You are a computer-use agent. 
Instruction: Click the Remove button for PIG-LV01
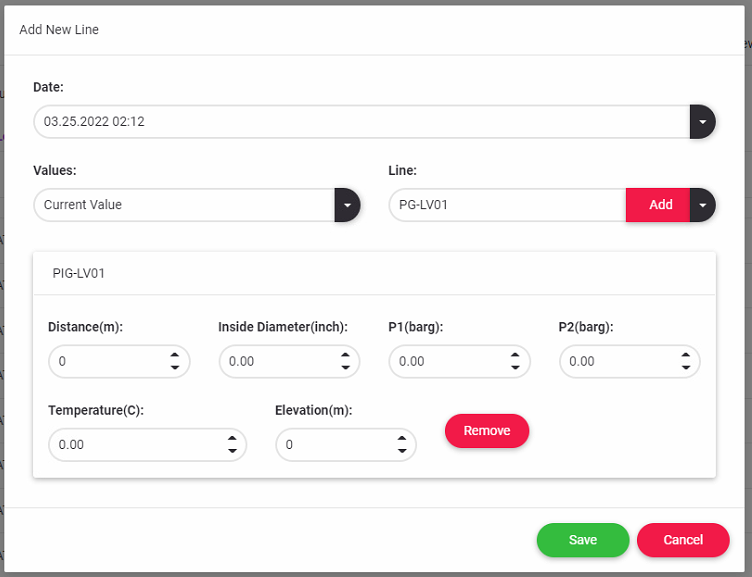(487, 431)
